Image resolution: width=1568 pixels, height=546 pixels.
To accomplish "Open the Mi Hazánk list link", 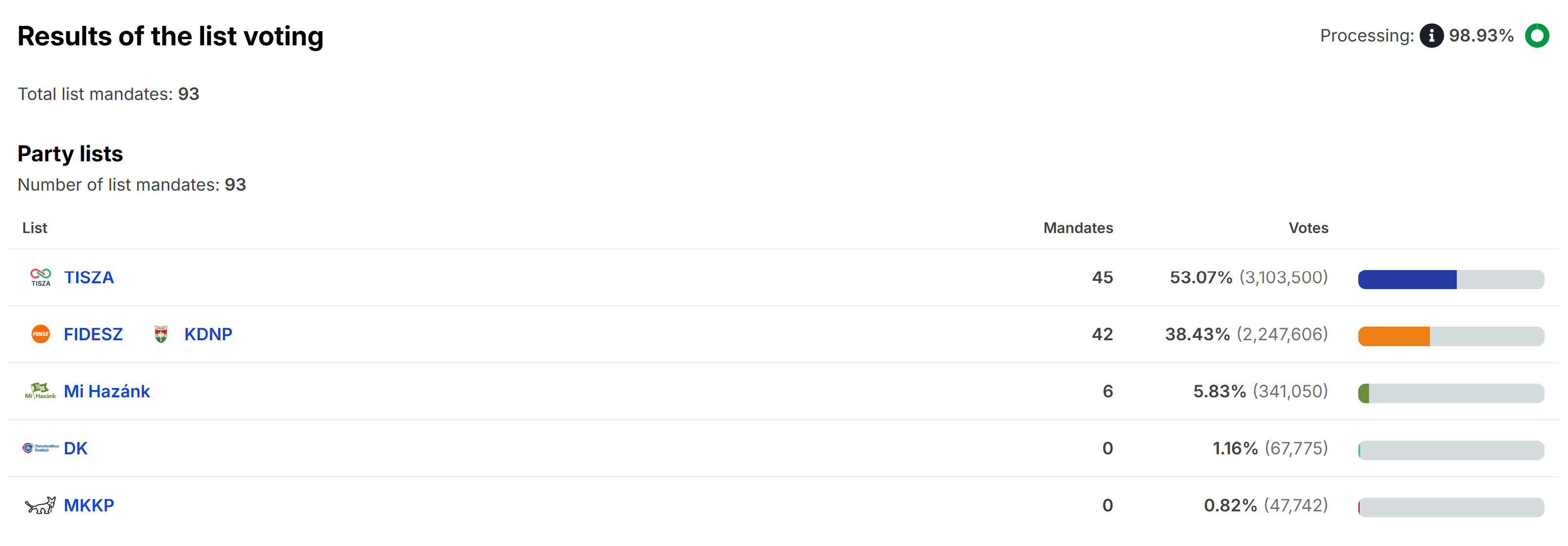I will (106, 391).
